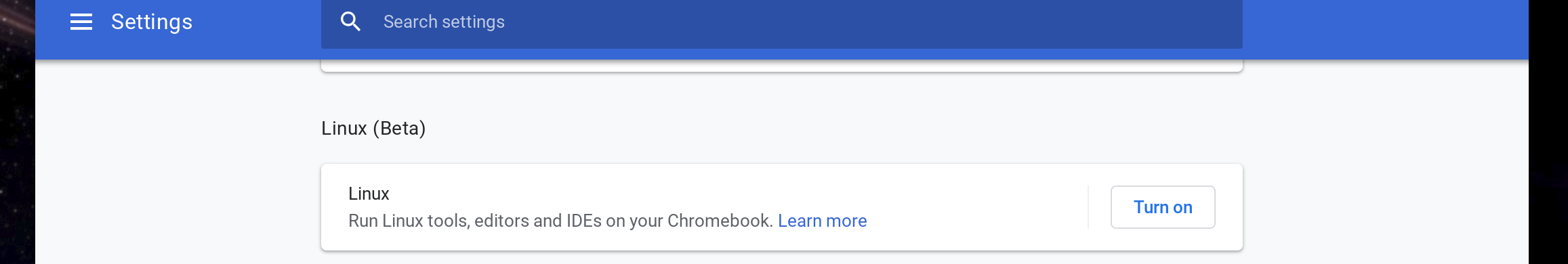Click the desktop wallpaper left of Settings window

pyautogui.click(x=17, y=132)
